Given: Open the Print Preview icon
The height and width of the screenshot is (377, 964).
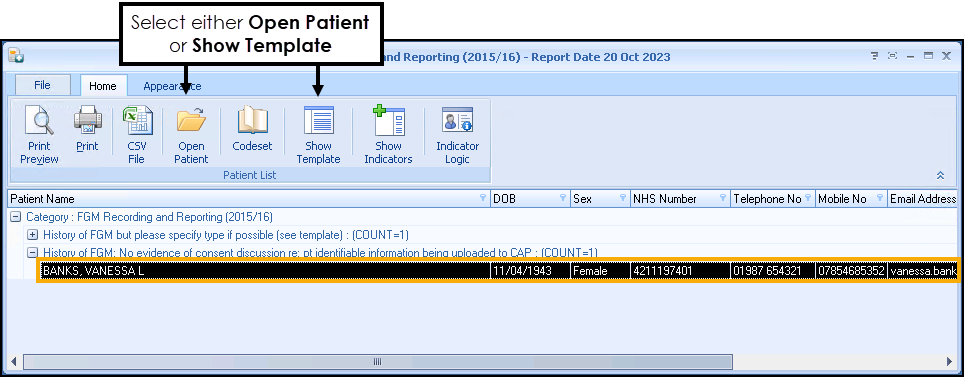Looking at the screenshot, I should (x=39, y=121).
